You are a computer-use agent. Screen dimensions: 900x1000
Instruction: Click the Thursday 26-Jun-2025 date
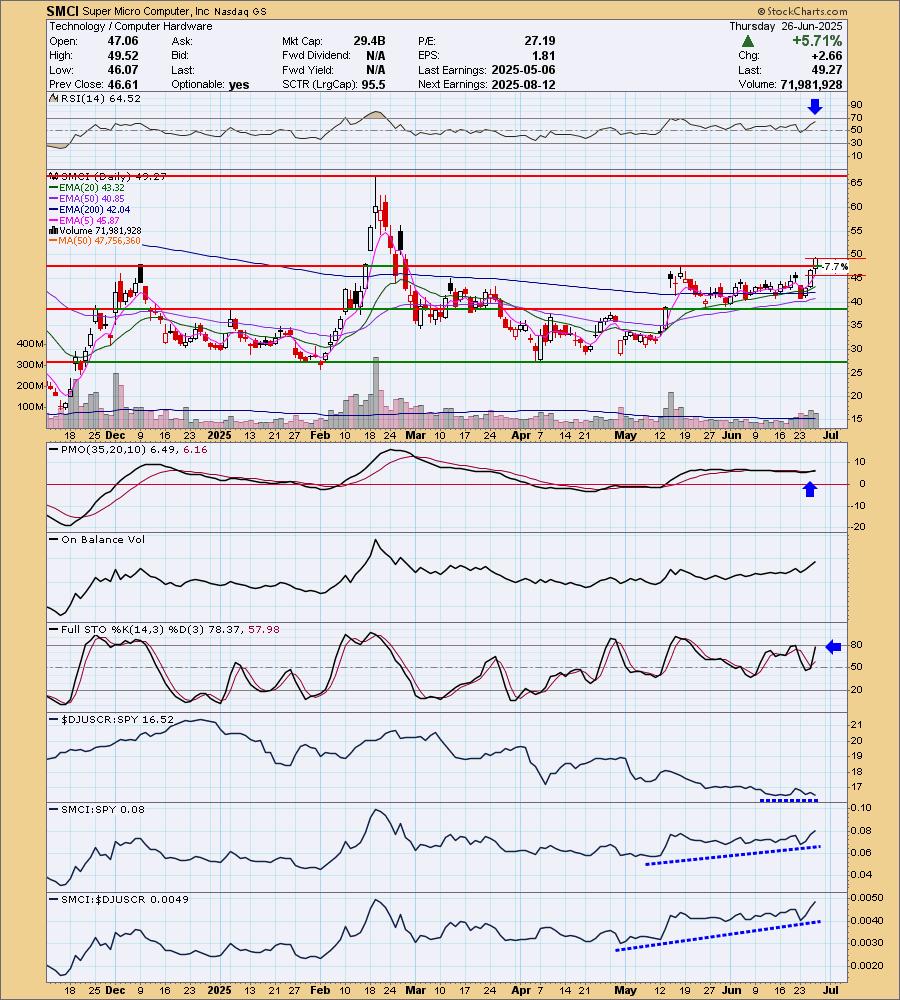click(786, 26)
